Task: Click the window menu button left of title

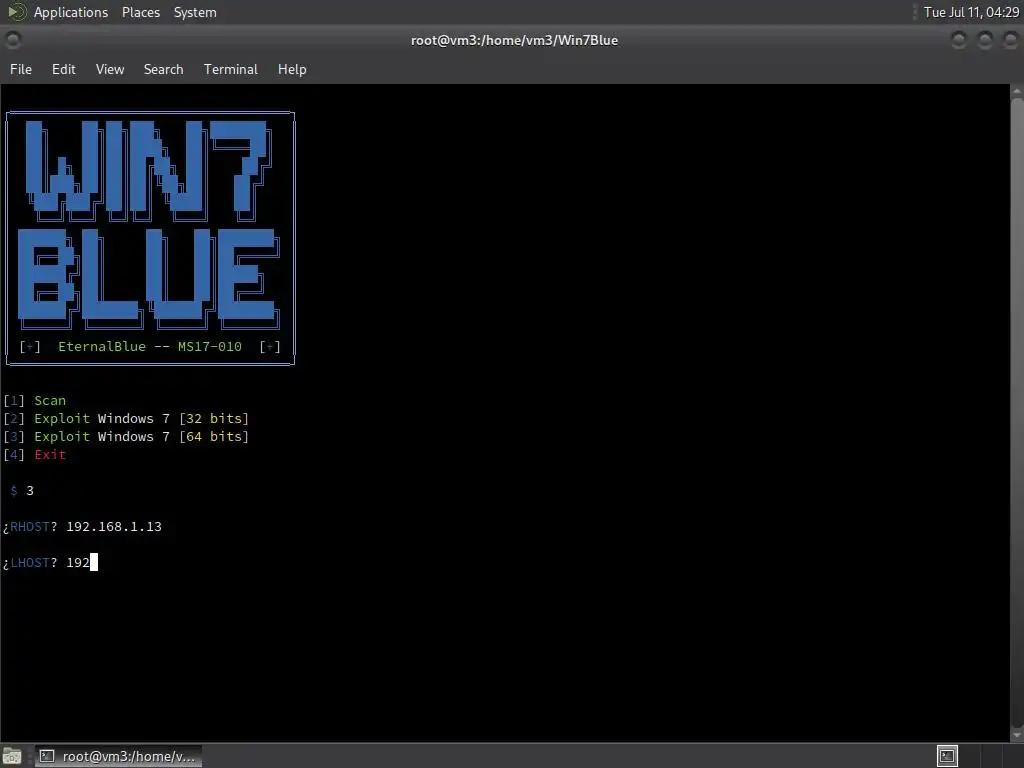Action: pos(12,40)
